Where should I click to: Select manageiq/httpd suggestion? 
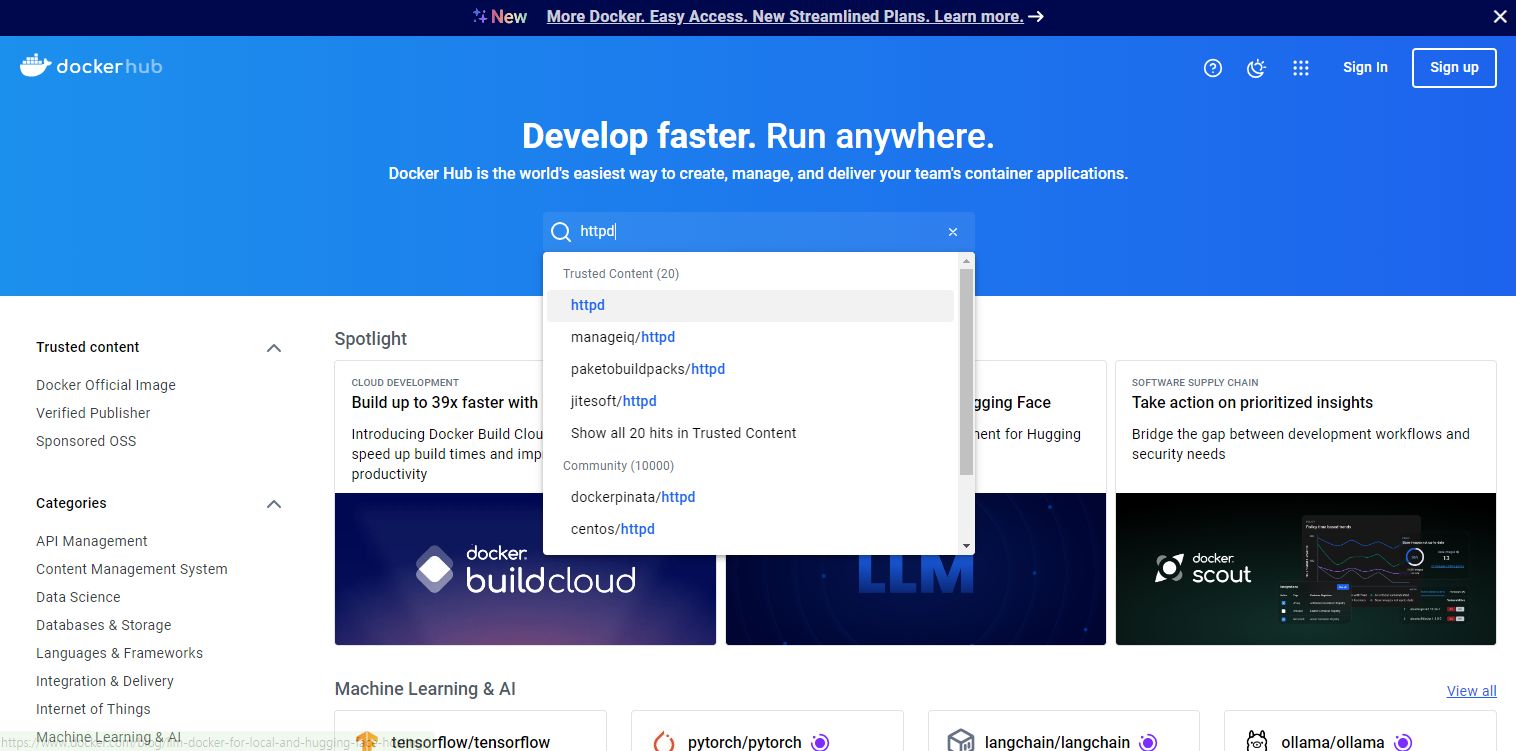(750, 338)
